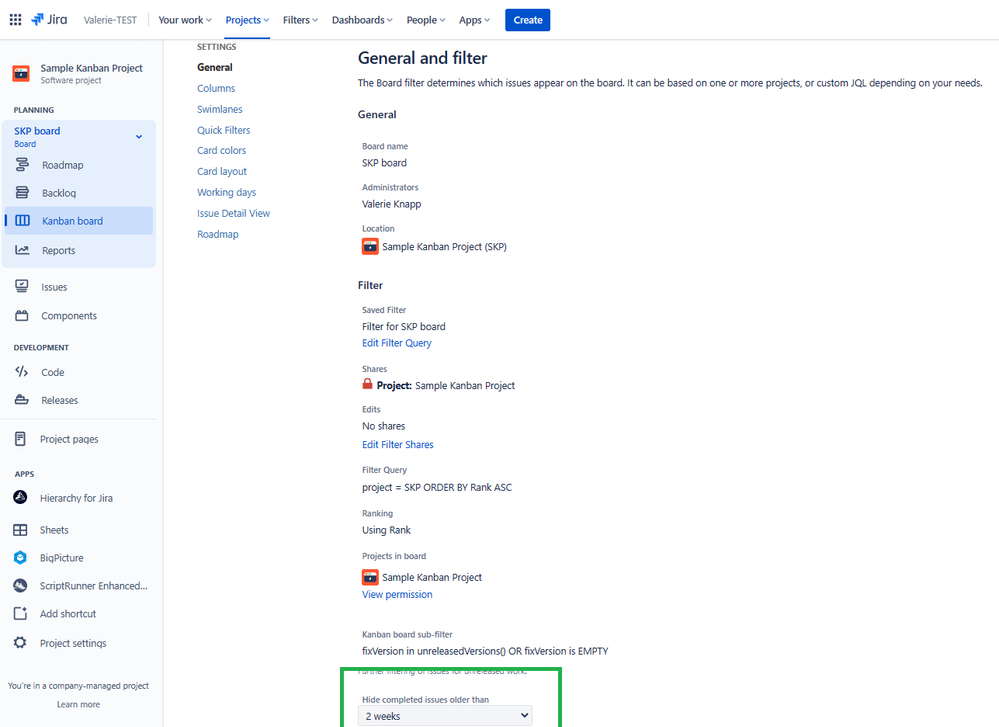Open Quick Filters settings
The width and height of the screenshot is (999, 727).
pyautogui.click(x=224, y=130)
